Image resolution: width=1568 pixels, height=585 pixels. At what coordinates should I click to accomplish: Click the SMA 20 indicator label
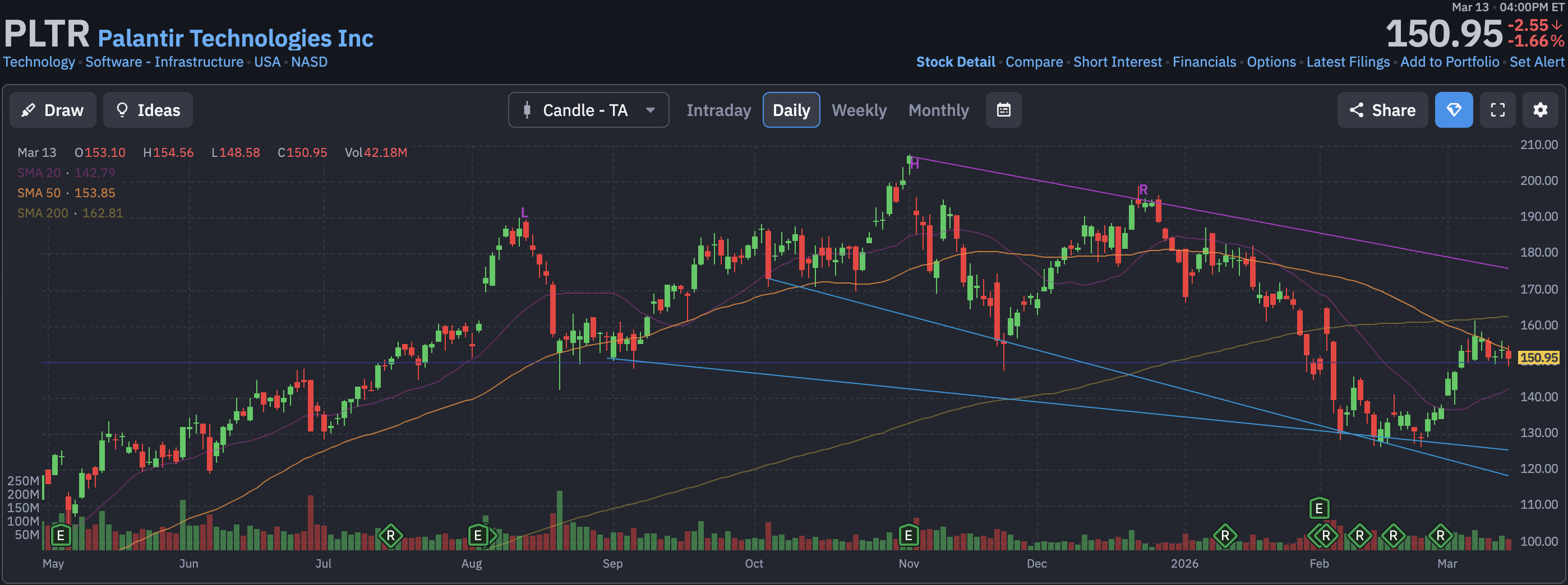point(39,173)
